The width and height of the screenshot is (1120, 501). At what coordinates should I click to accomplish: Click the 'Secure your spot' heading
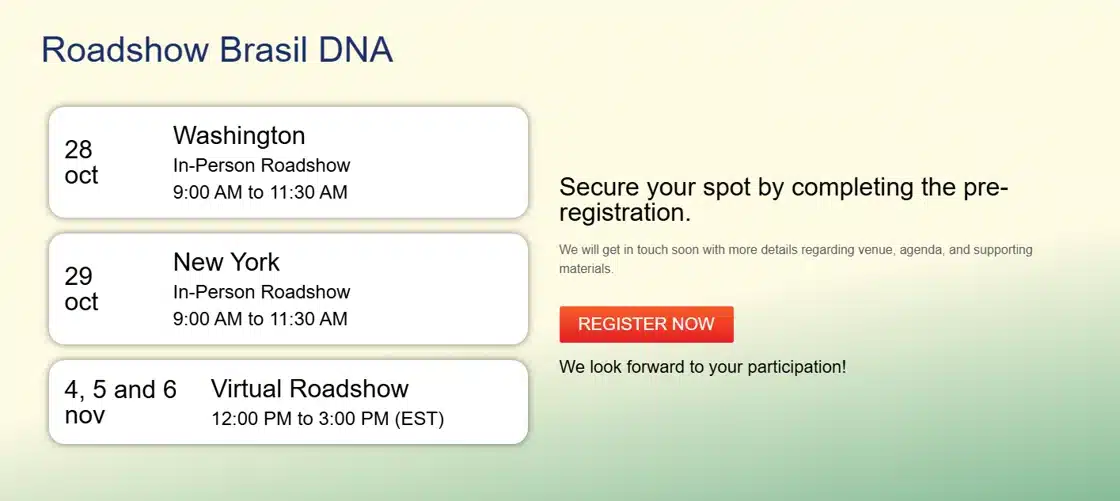point(783,187)
